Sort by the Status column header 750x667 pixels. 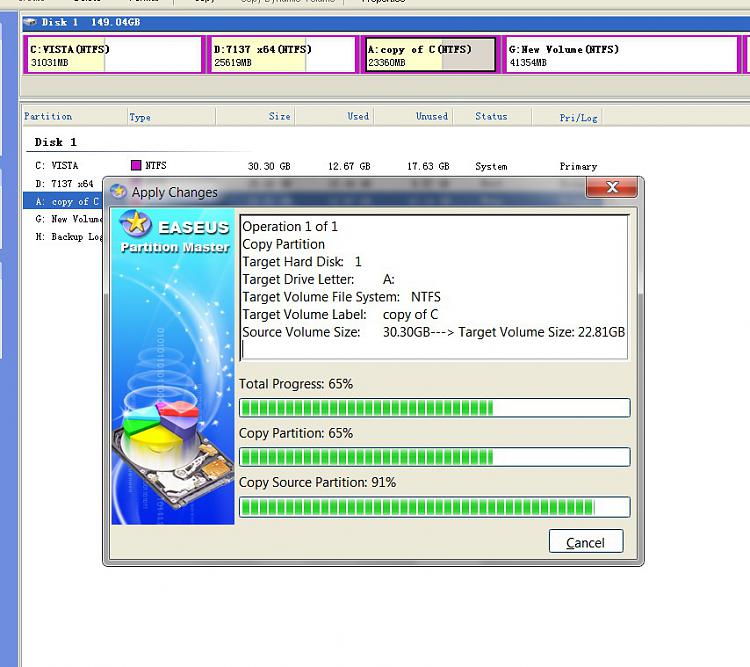point(491,117)
